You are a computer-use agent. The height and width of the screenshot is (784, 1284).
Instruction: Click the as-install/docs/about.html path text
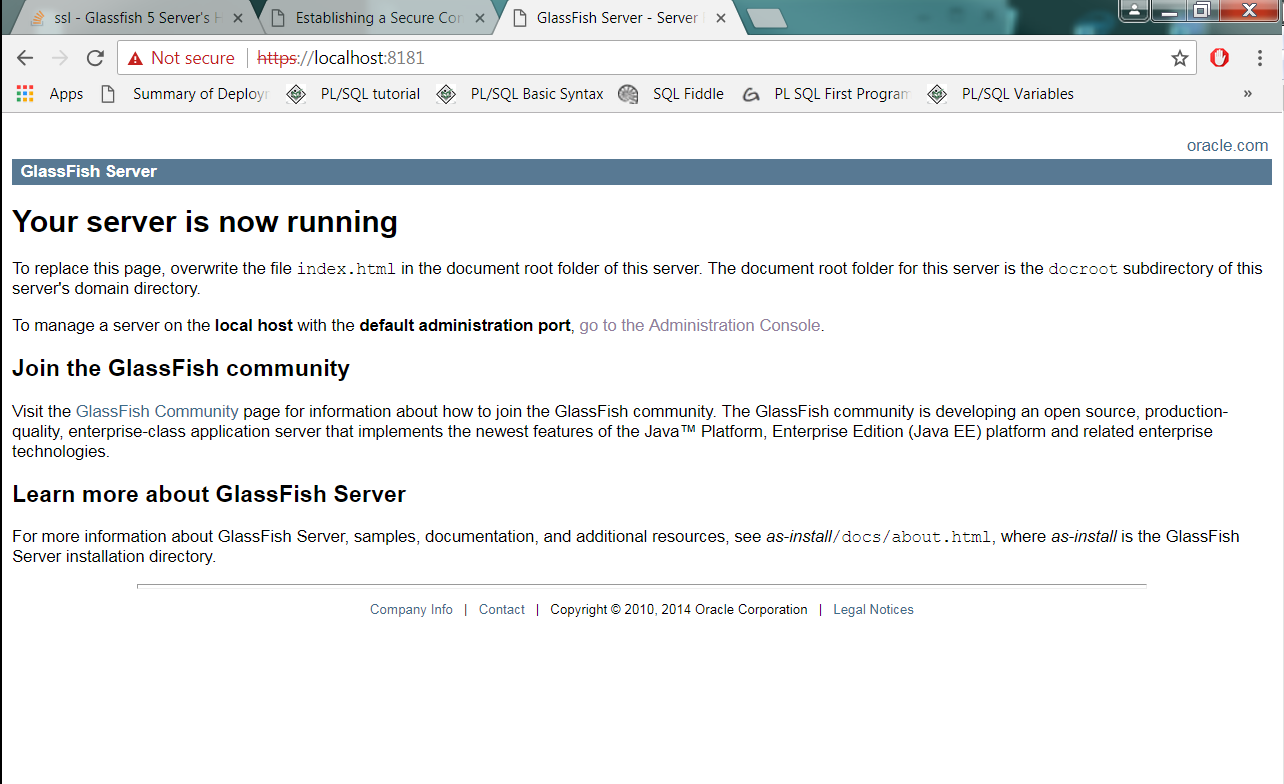(x=879, y=536)
